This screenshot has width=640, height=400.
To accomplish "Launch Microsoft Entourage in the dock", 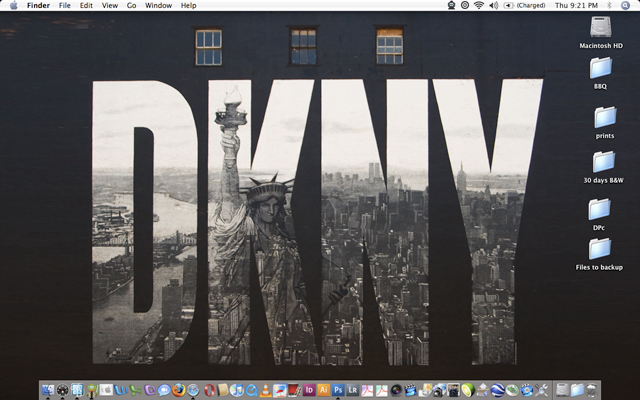I will pyautogui.click(x=150, y=391).
